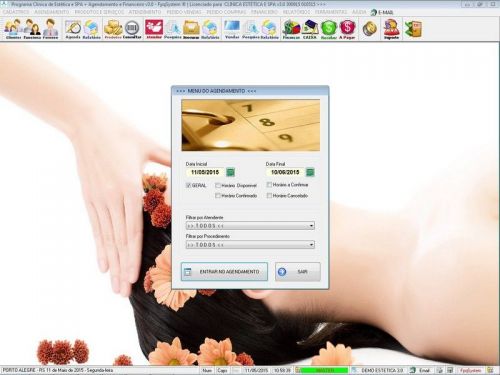Screen dimensions: 500x375
Task: Open the CAIXA cash register icon
Action: coord(310,29)
